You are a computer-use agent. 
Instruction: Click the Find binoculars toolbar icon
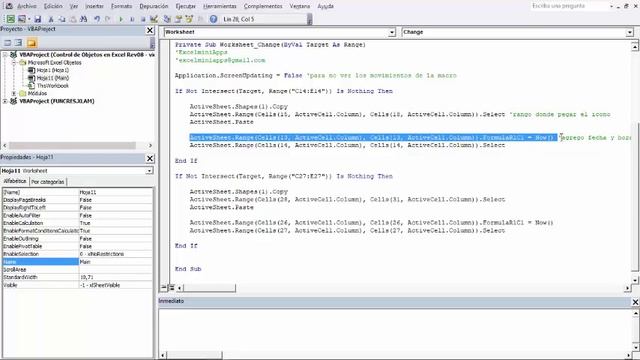(x=84, y=19)
